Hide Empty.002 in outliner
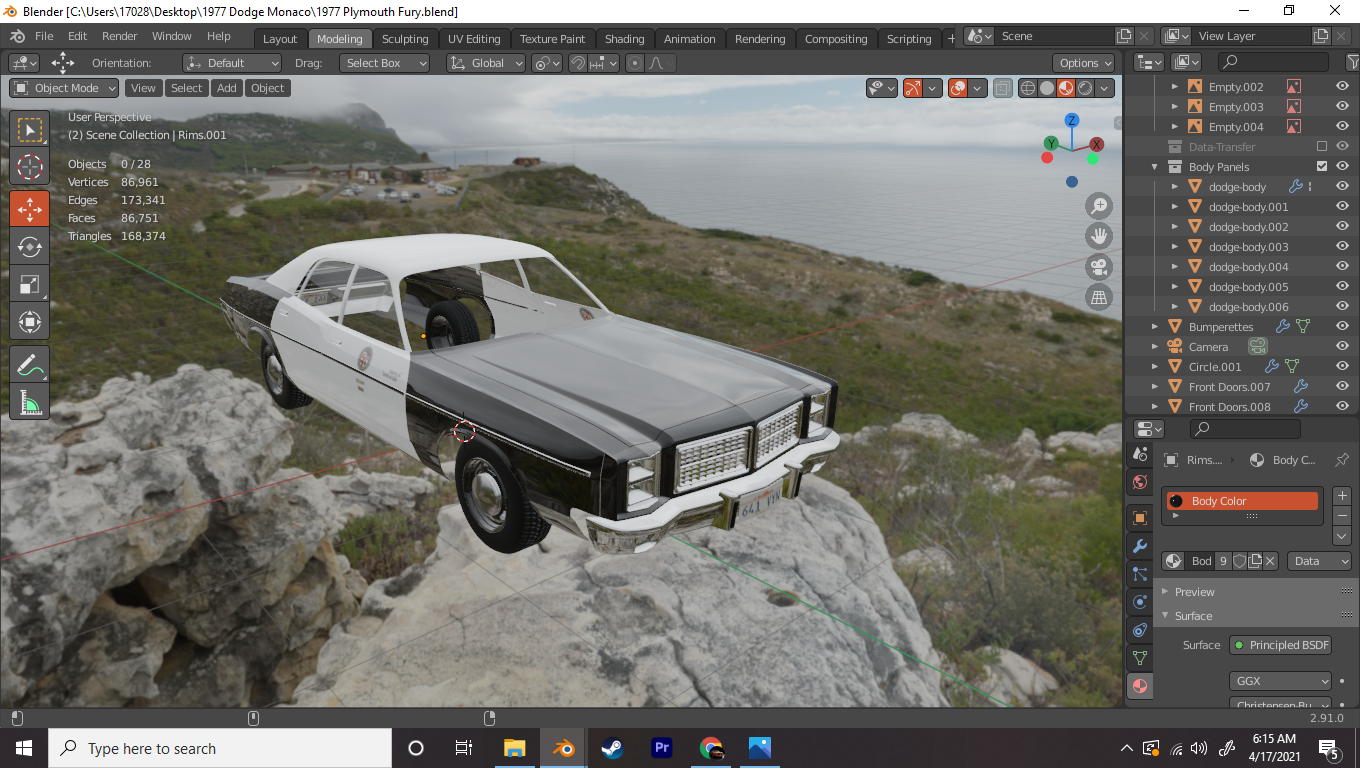 (1343, 87)
